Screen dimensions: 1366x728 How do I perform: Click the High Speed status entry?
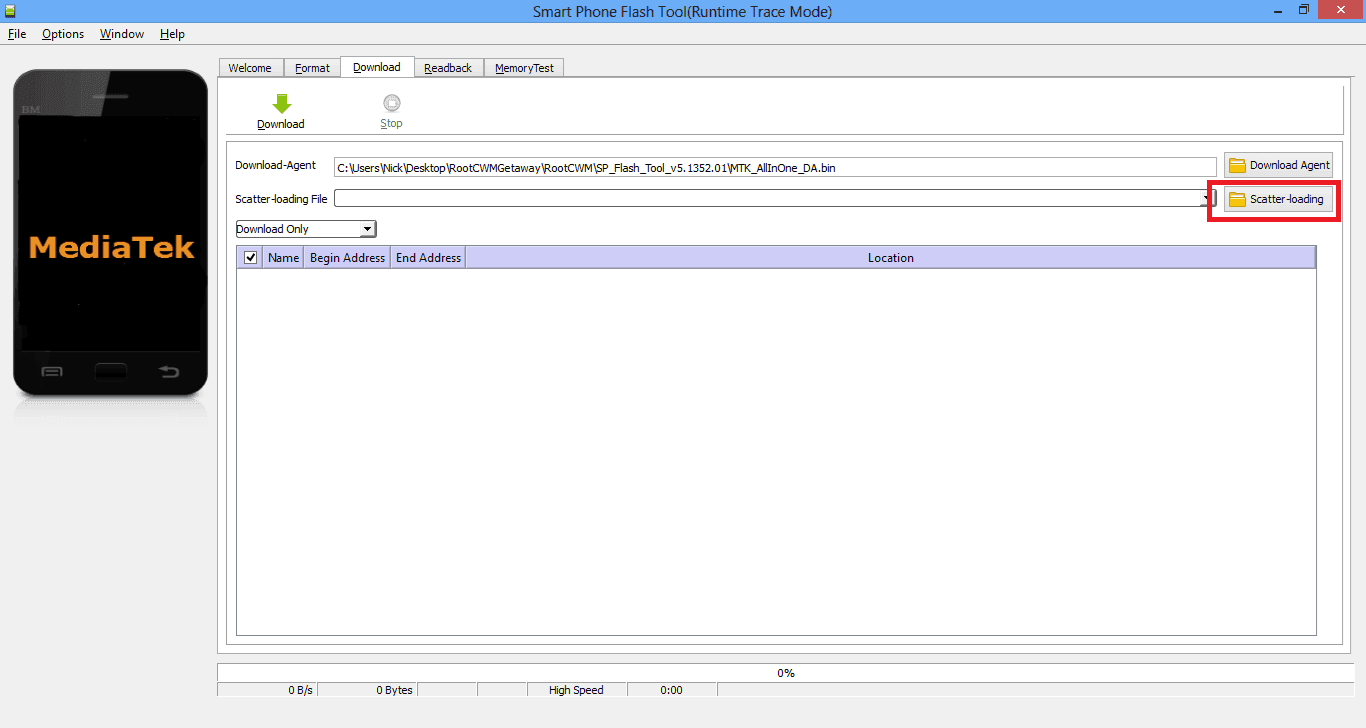pyautogui.click(x=576, y=690)
